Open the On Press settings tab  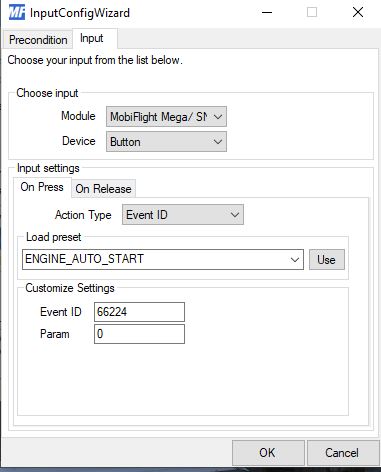click(x=42, y=187)
